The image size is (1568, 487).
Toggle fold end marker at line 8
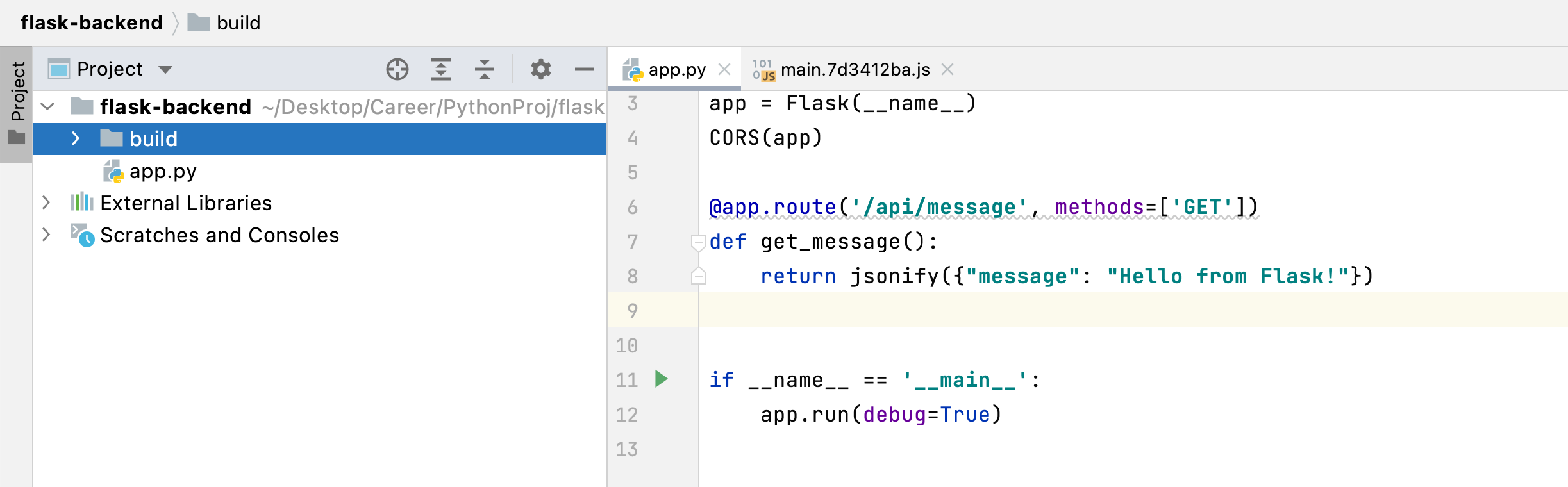pyautogui.click(x=698, y=276)
